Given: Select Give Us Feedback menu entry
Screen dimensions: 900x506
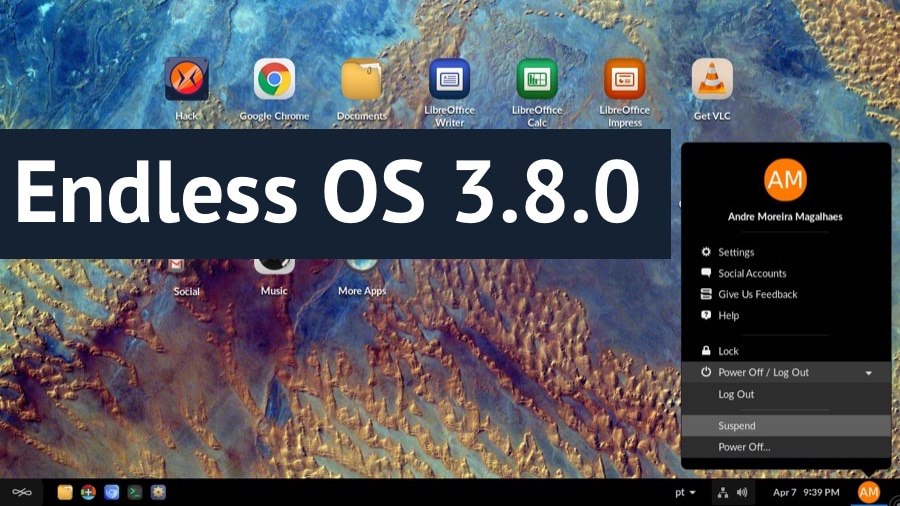Looking at the screenshot, I should click(786, 294).
